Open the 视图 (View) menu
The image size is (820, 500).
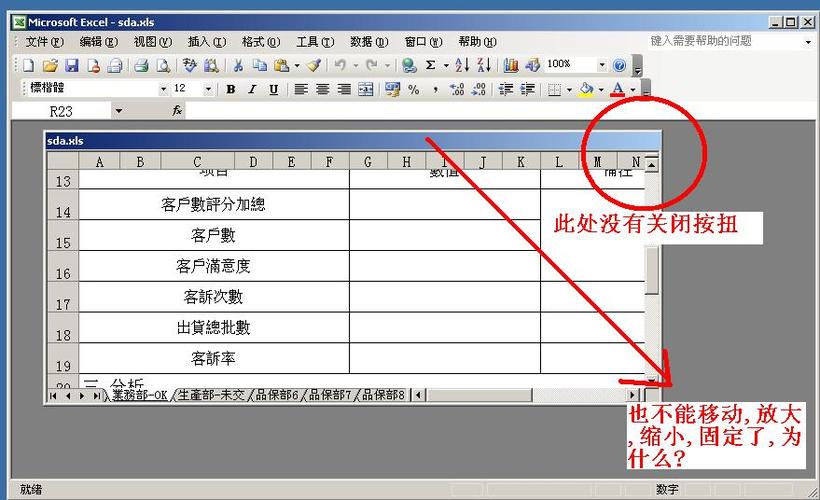(x=153, y=42)
